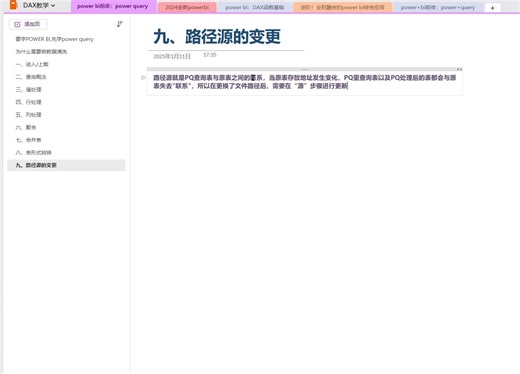Switch to the 2024全新powerbi section tab
The height and width of the screenshot is (374, 520).
(x=187, y=7)
